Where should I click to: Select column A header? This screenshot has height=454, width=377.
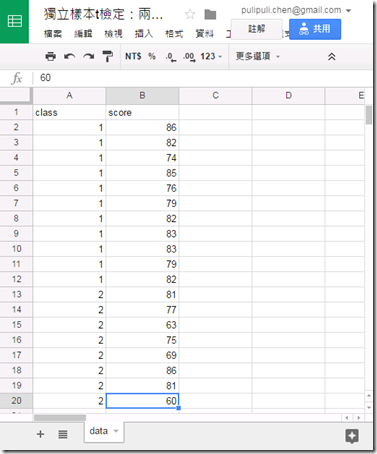coord(69,96)
